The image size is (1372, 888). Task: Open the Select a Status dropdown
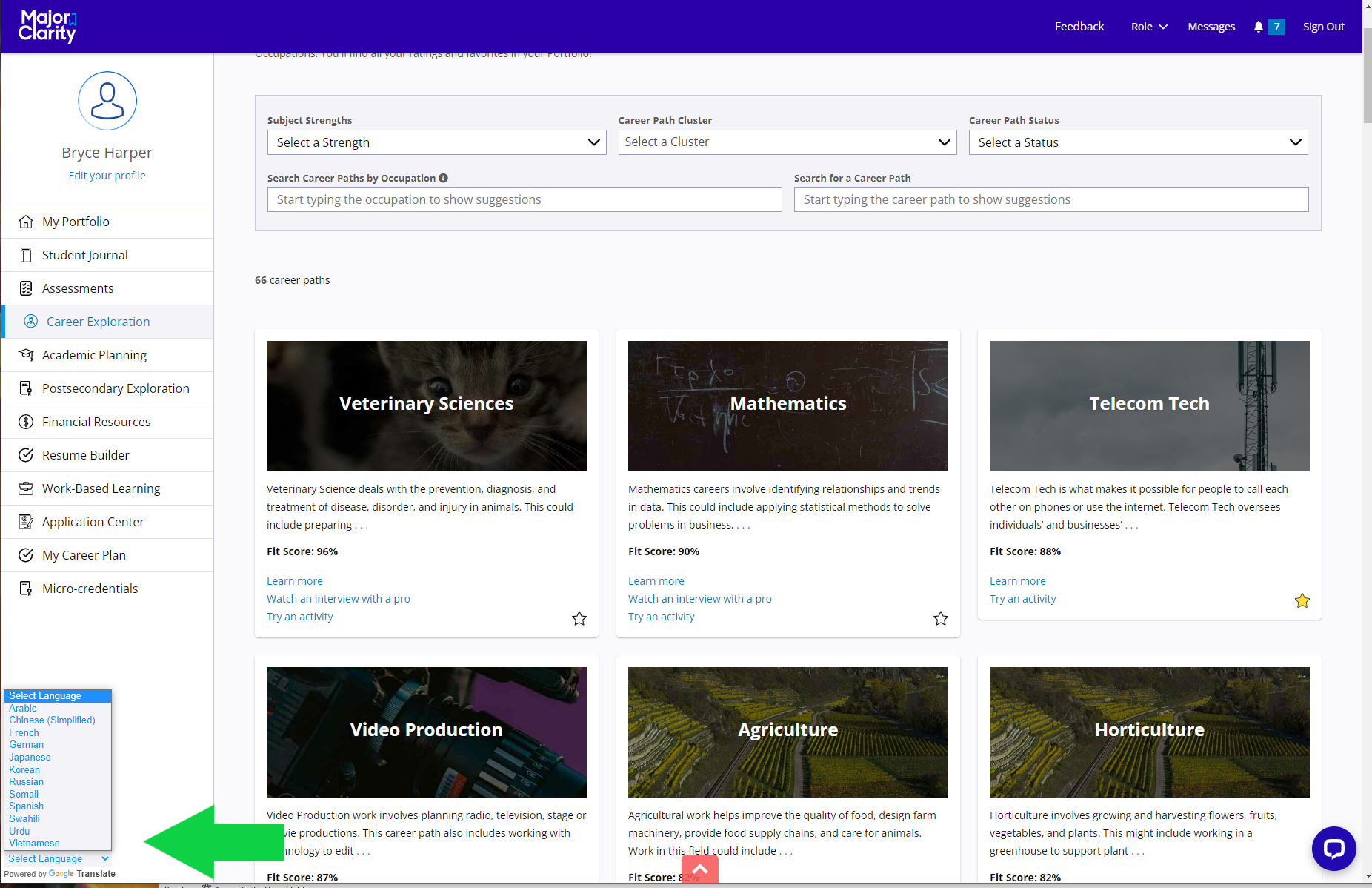[x=1138, y=142]
